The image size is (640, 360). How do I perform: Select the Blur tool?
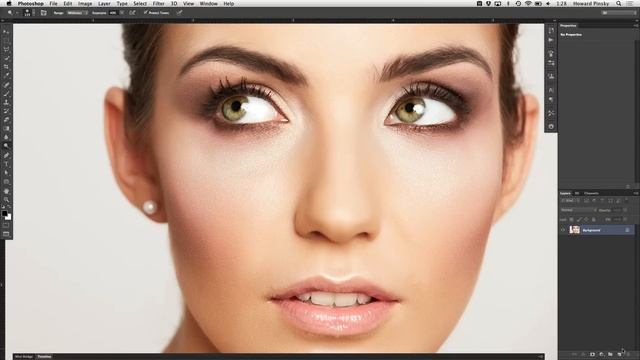[6, 137]
